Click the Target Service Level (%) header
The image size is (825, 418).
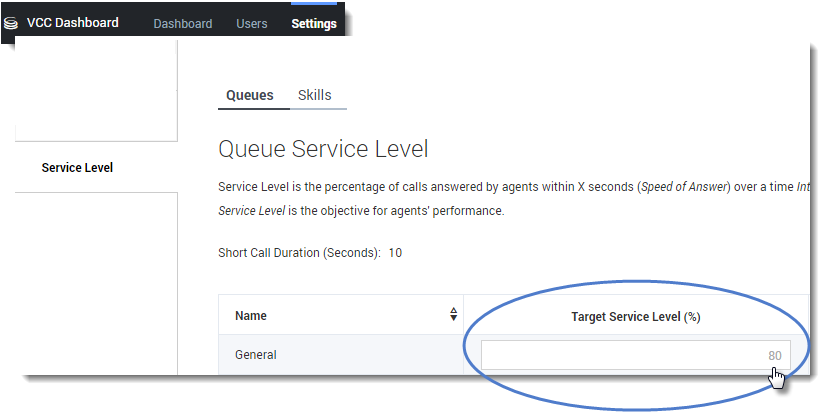point(635,316)
